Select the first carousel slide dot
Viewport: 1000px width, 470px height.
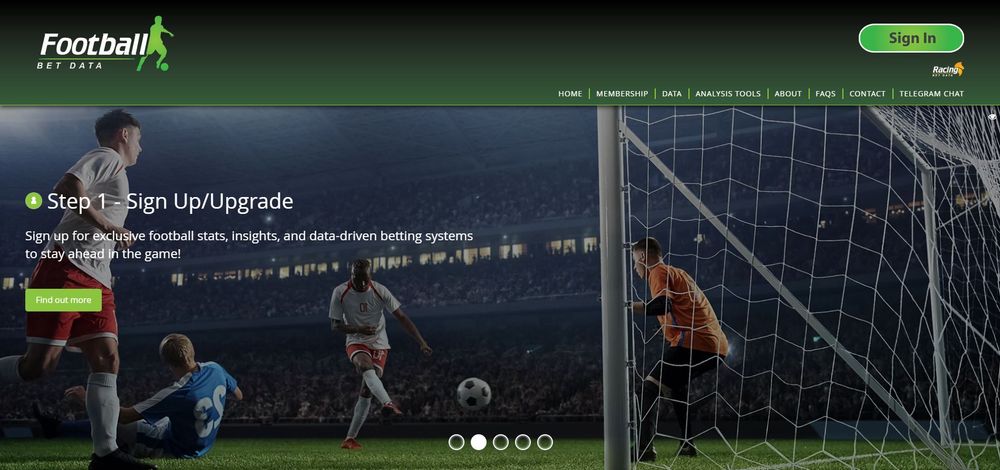click(456, 442)
